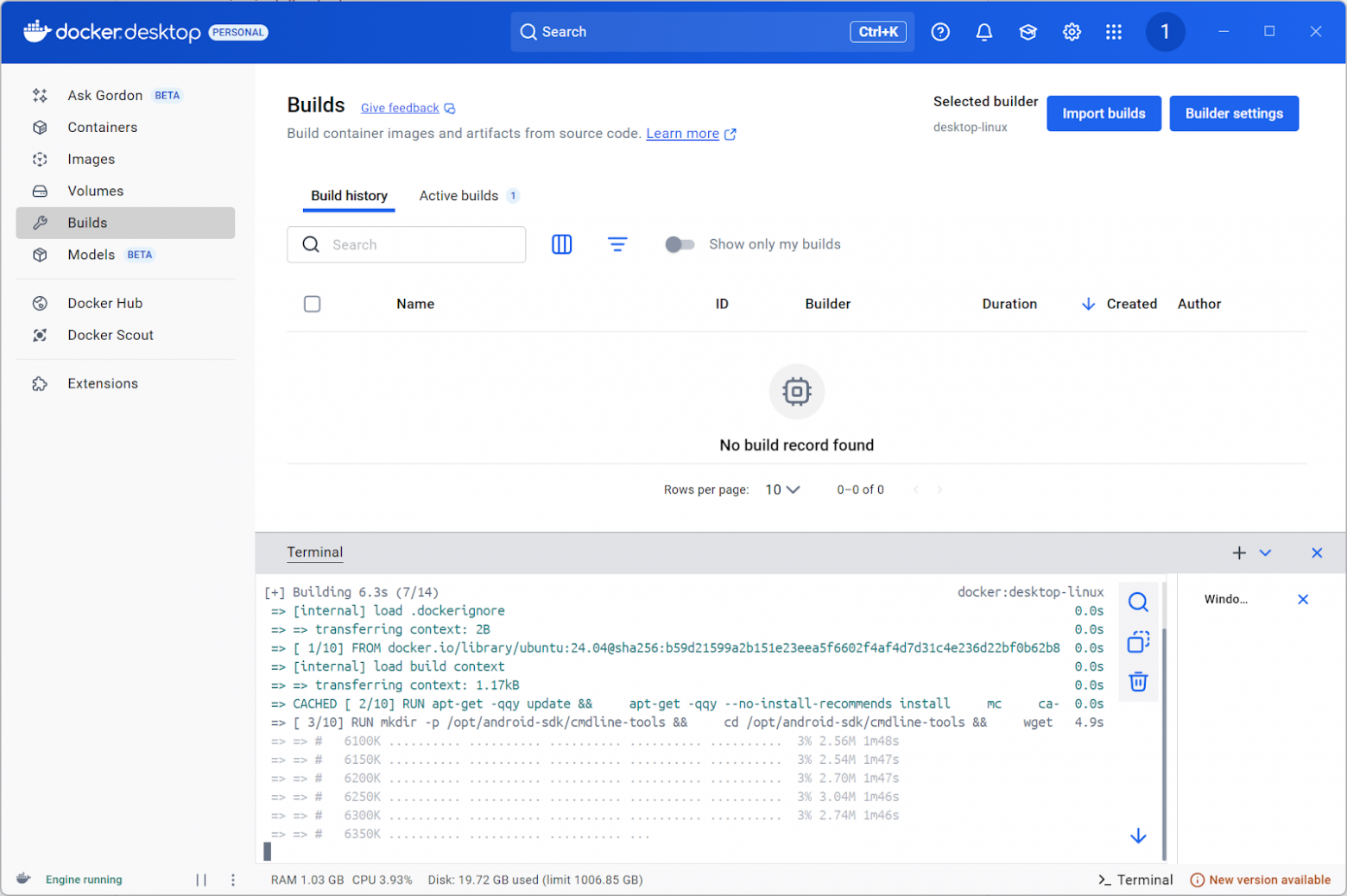Image resolution: width=1347 pixels, height=896 pixels.
Task: Open the Images section
Action: (x=125, y=159)
